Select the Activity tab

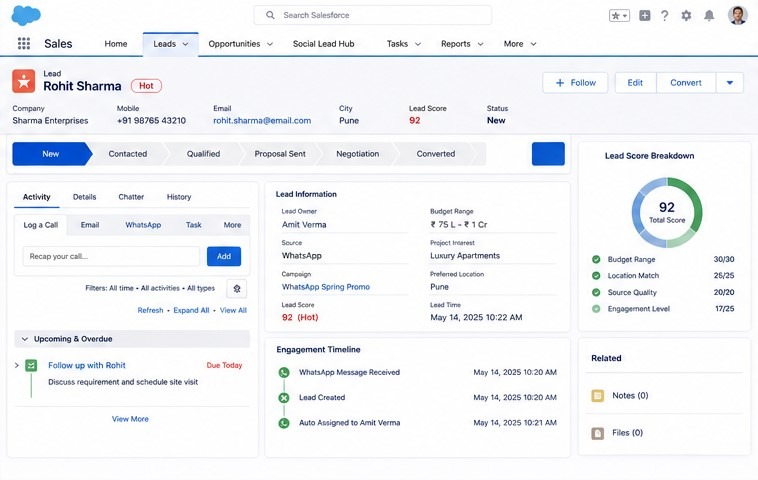[37, 197]
